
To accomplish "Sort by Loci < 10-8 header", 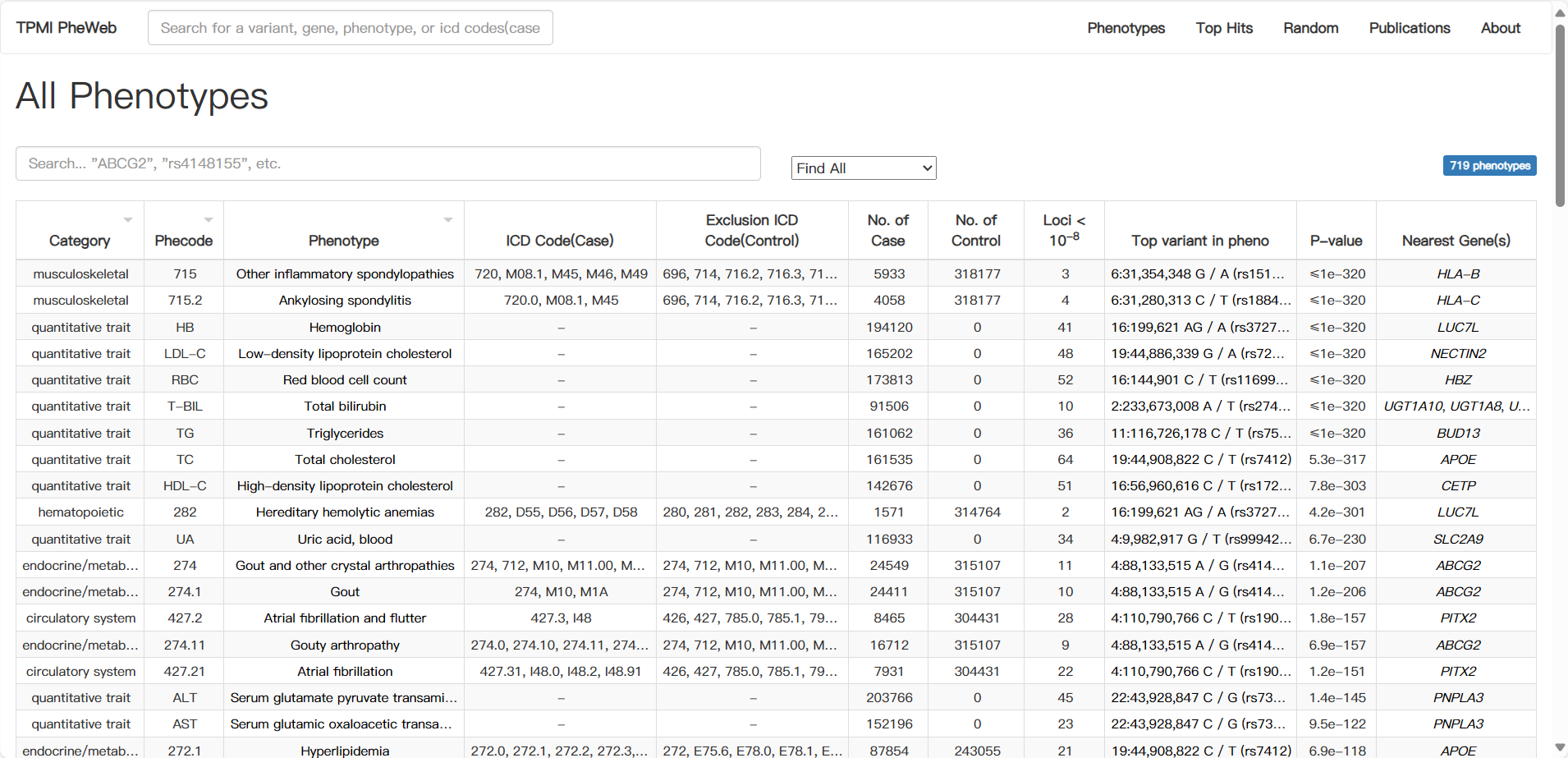I will coord(1064,231).
